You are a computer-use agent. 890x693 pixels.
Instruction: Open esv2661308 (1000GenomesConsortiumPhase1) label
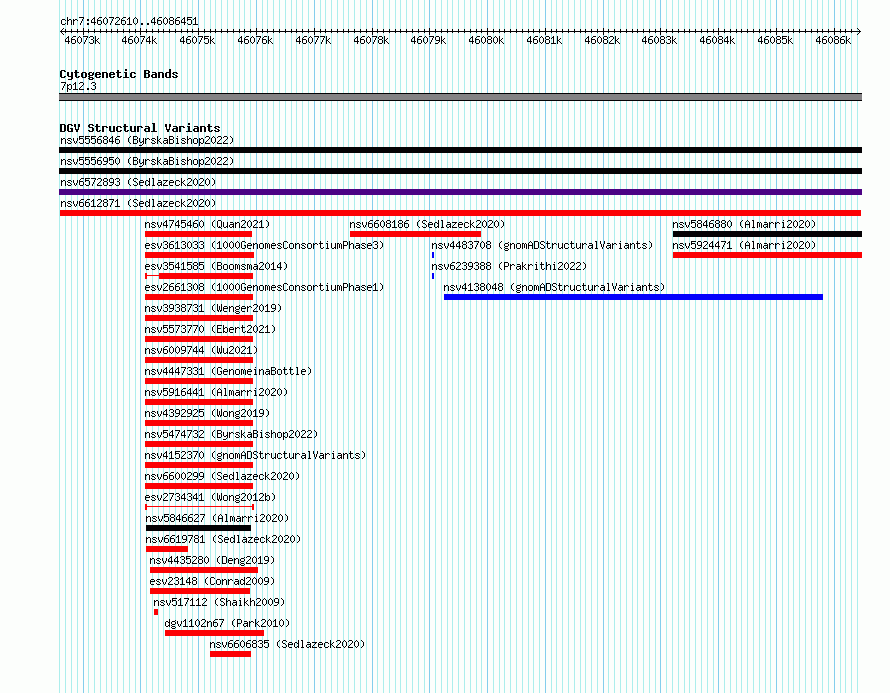click(x=264, y=287)
